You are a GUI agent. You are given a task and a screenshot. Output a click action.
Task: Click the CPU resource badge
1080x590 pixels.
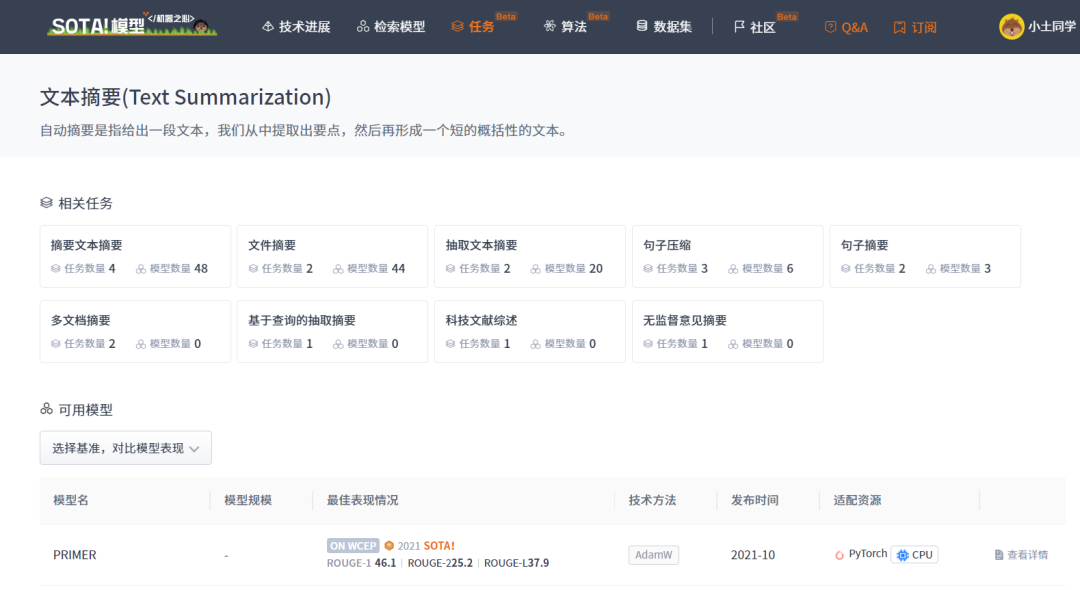[913, 555]
